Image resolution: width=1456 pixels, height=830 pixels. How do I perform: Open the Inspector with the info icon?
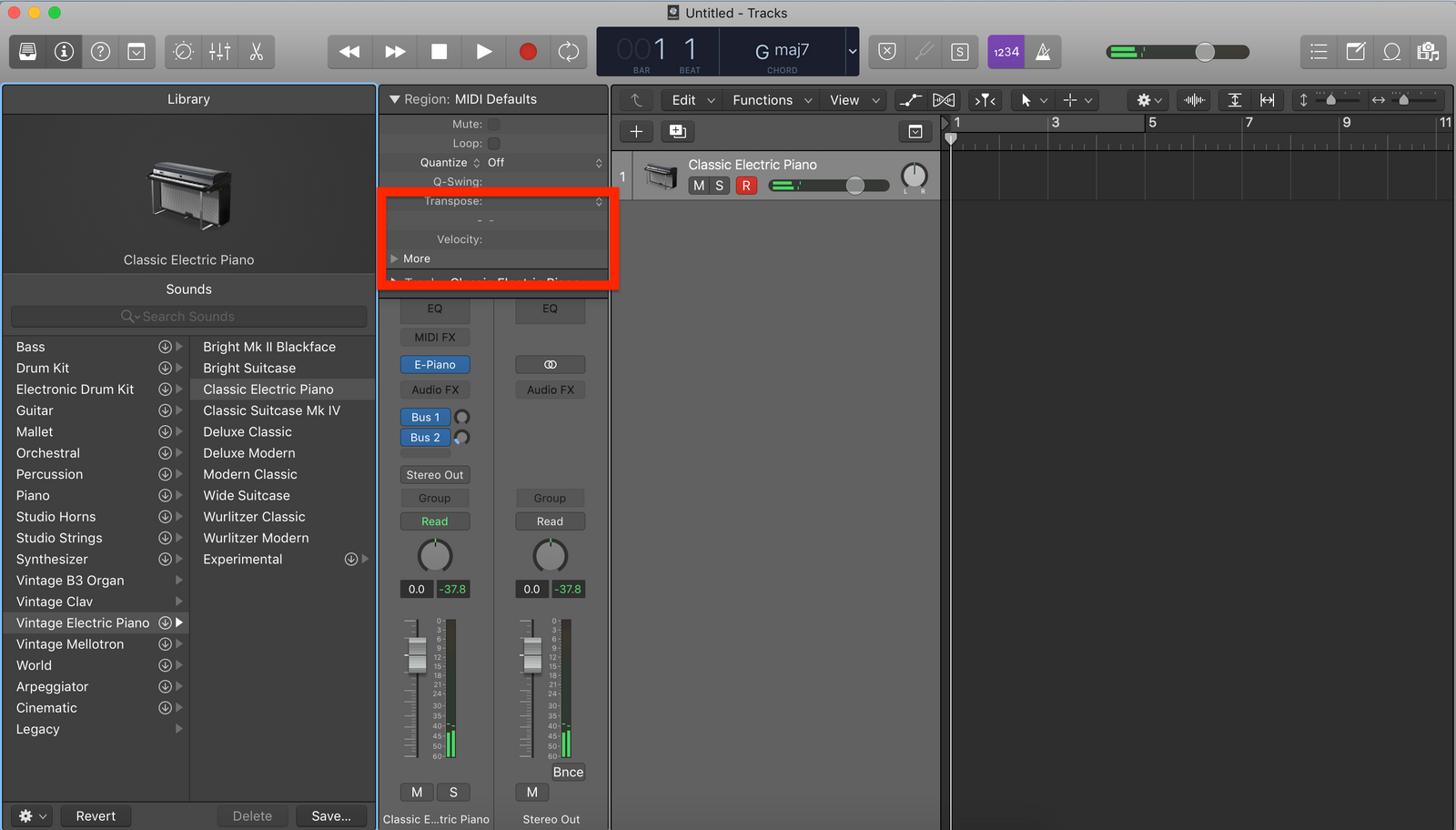pyautogui.click(x=64, y=52)
